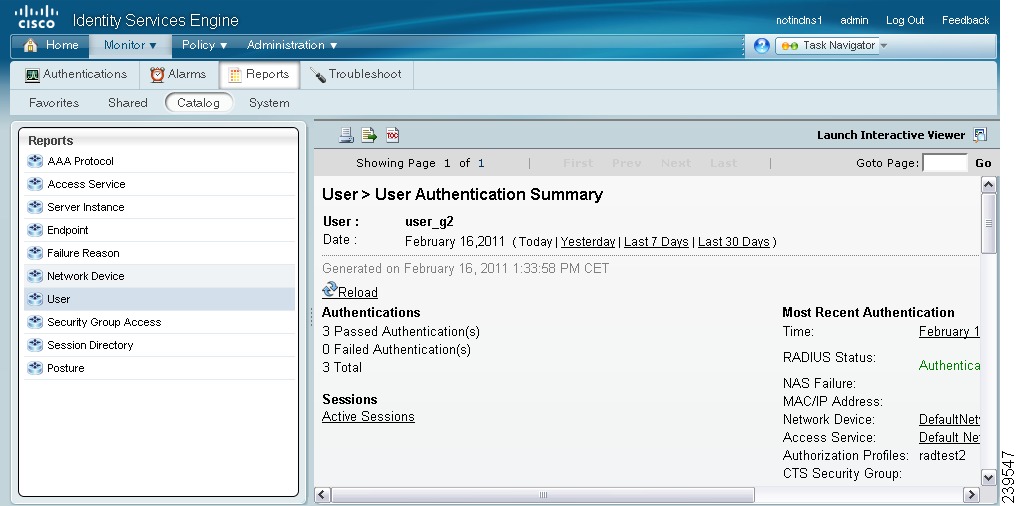Expand the Task Navigator dropdown arrow
The width and height of the screenshot is (1020, 506).
tap(883, 46)
